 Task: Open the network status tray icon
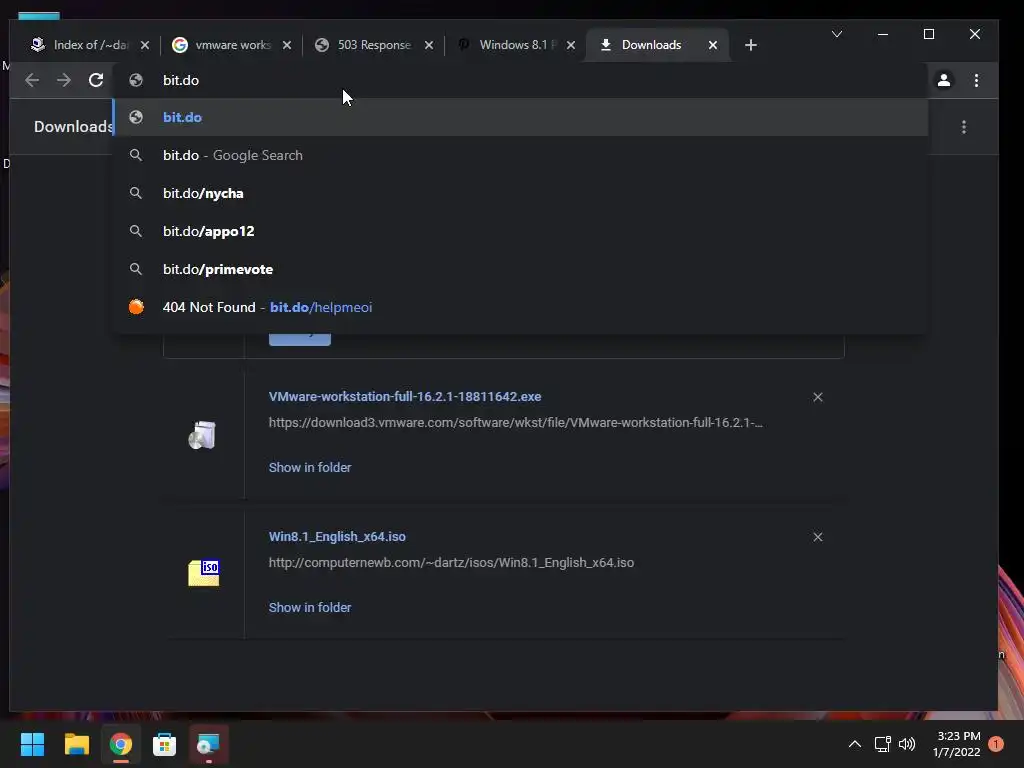click(x=882, y=744)
